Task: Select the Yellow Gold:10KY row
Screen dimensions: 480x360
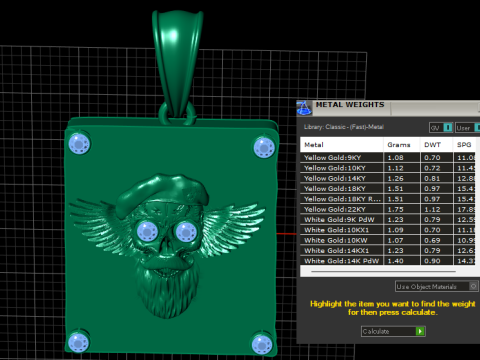Action: (388, 168)
